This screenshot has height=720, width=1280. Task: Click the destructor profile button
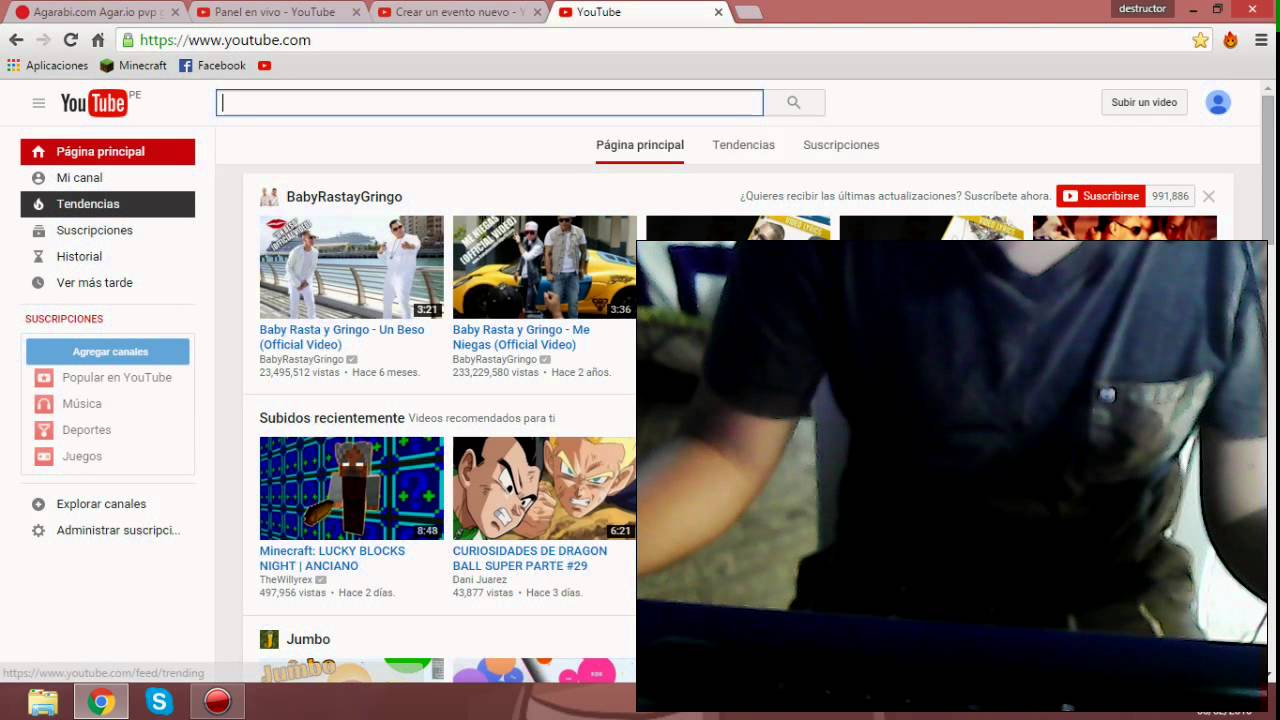click(1143, 8)
